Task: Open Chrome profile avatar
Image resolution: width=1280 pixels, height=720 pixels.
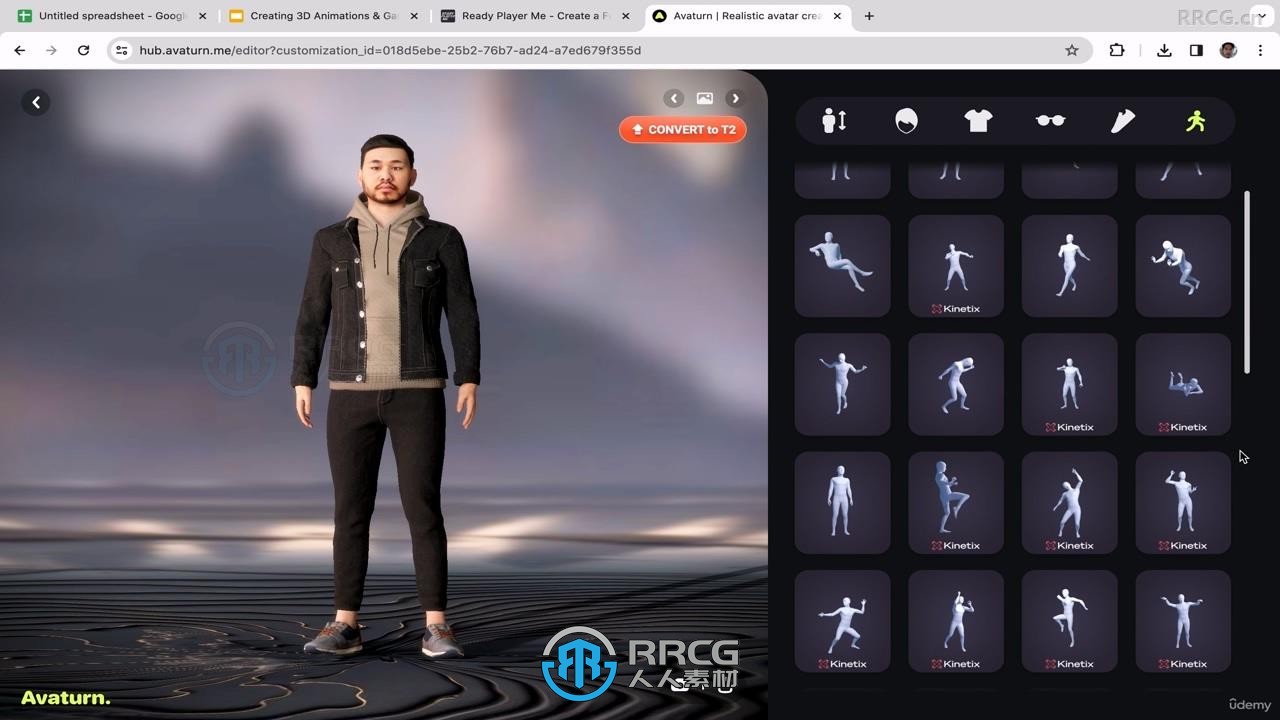Action: coord(1228,50)
